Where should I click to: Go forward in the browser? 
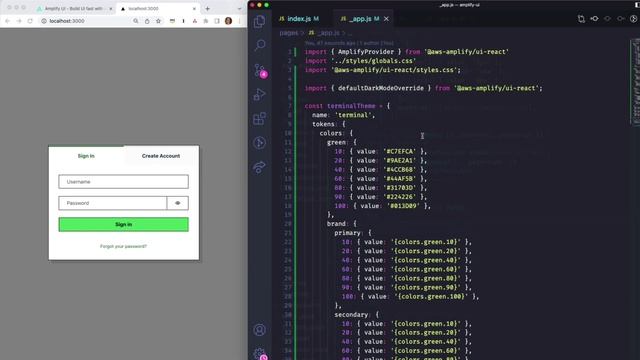pyautogui.click(x=19, y=21)
